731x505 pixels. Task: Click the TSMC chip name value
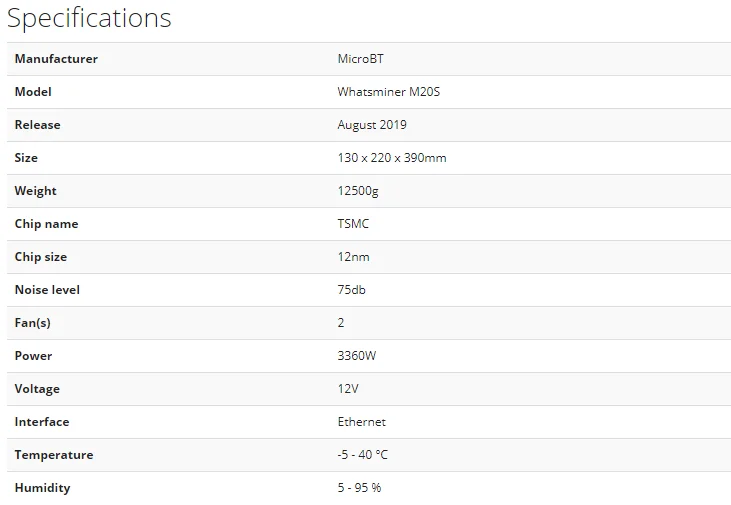(353, 224)
